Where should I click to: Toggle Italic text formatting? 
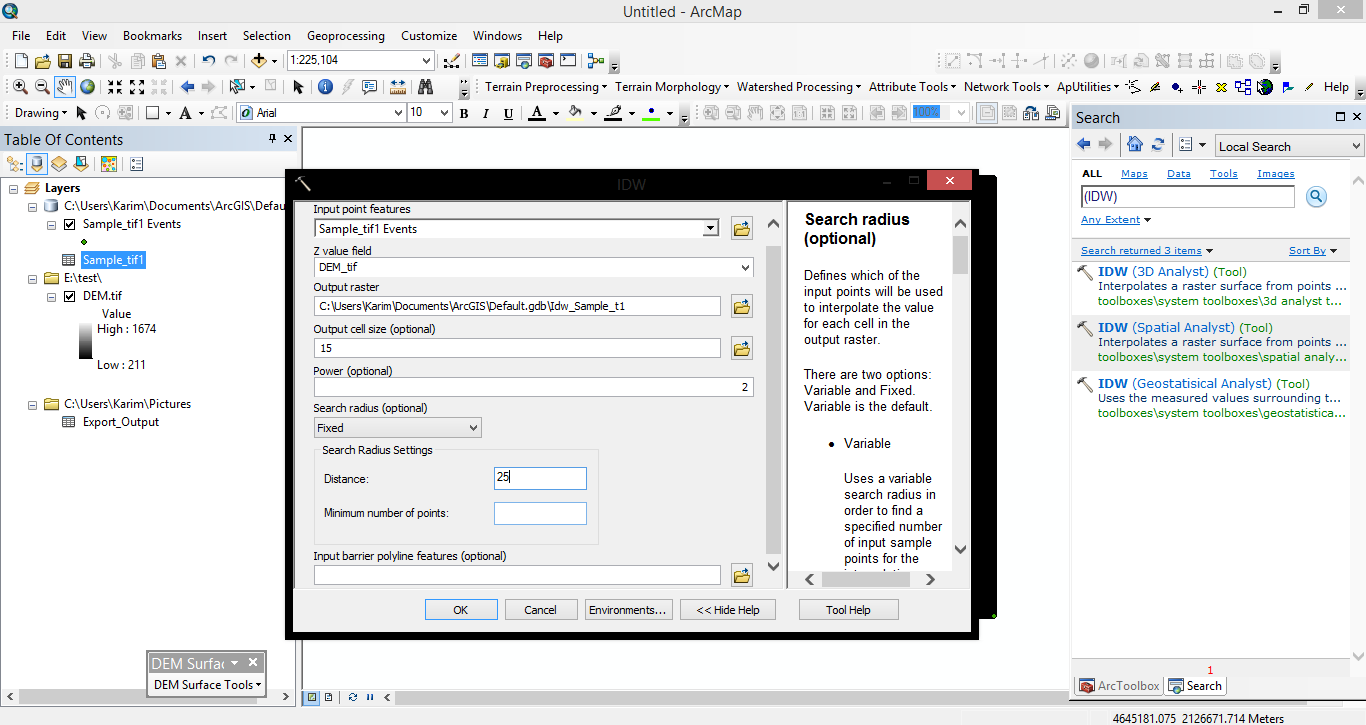(486, 113)
